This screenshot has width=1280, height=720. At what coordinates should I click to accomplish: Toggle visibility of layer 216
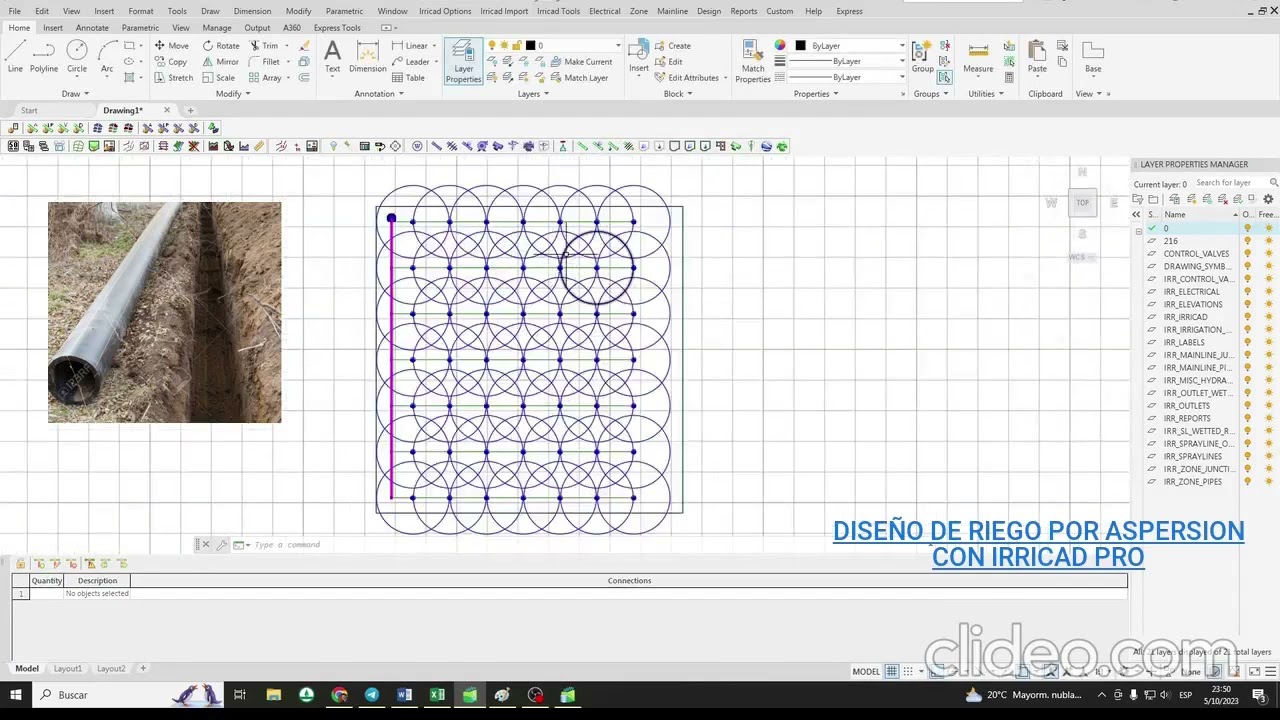pos(1247,241)
